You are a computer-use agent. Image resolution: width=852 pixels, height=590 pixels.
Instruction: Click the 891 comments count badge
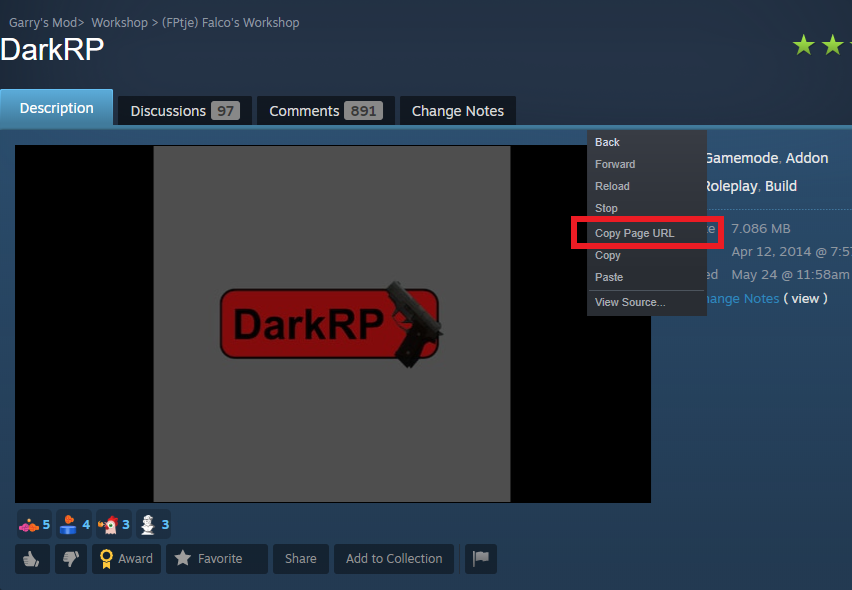tap(364, 111)
